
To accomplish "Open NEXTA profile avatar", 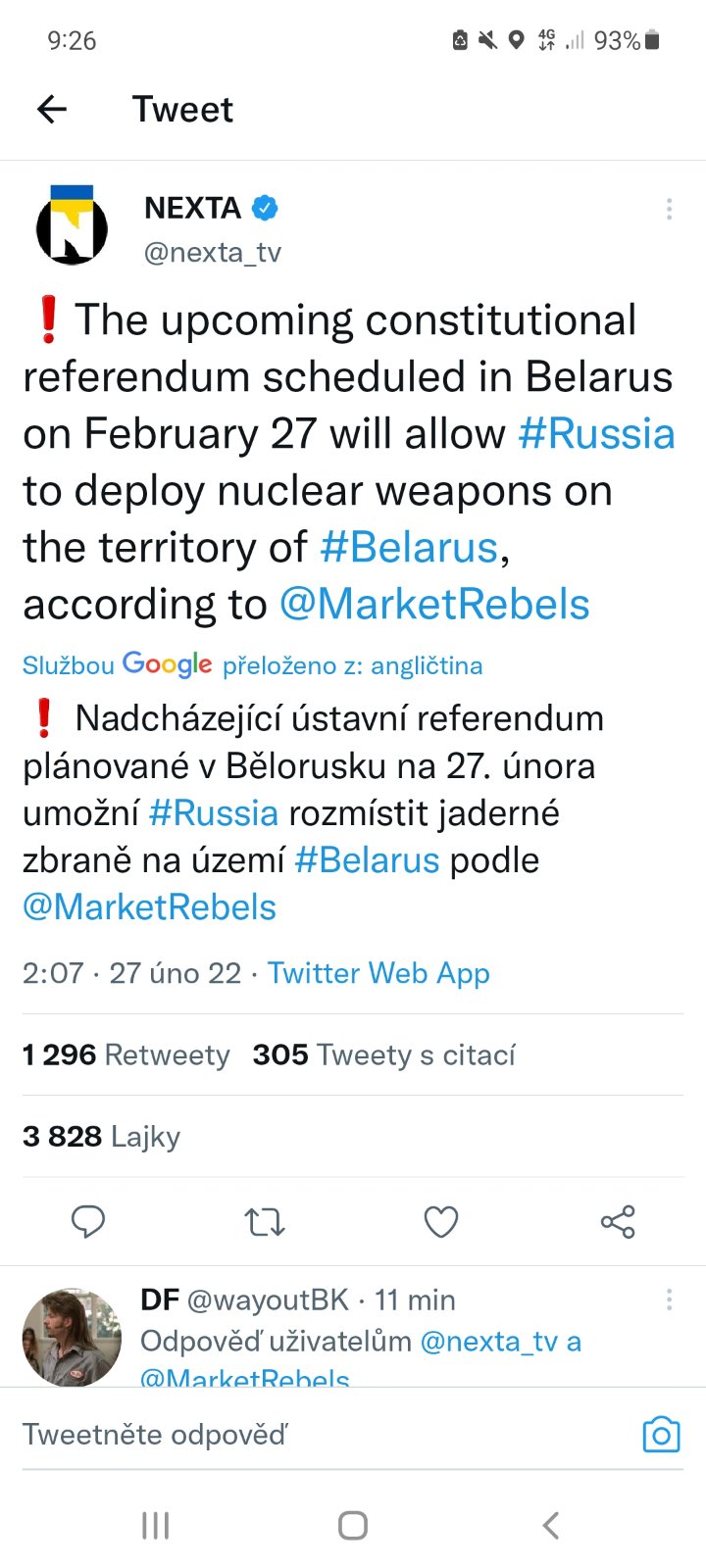I will pyautogui.click(x=72, y=226).
